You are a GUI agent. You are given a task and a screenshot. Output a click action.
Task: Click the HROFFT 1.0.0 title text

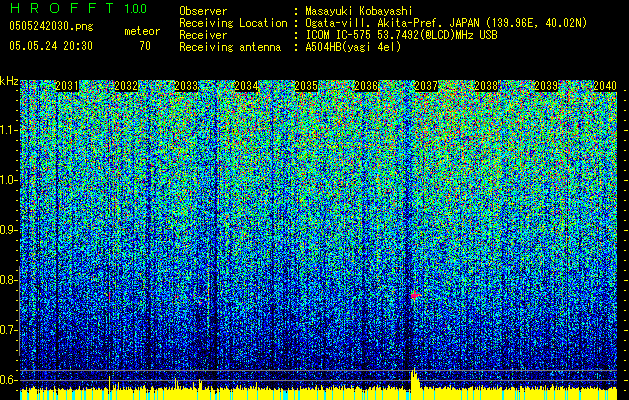click(x=78, y=8)
